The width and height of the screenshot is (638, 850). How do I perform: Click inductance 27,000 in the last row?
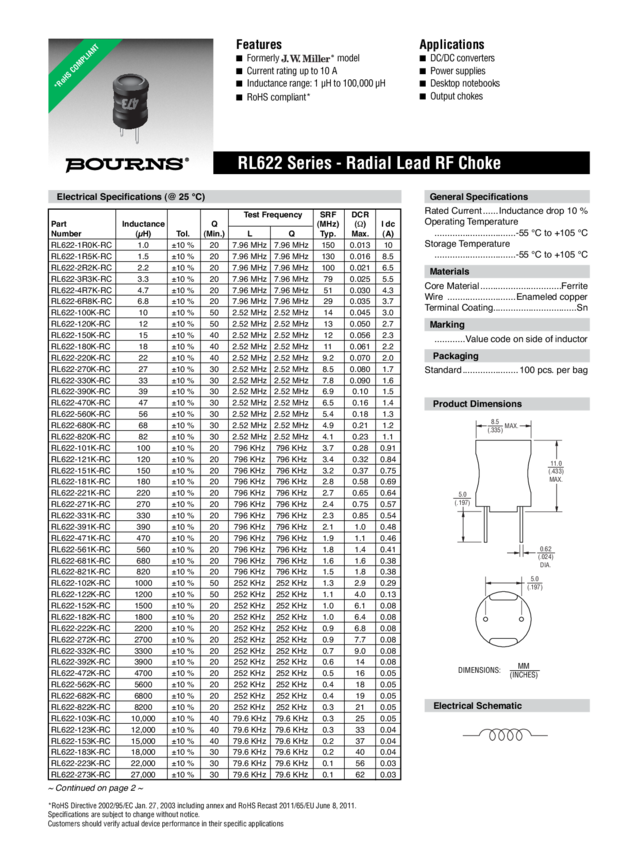[143, 775]
